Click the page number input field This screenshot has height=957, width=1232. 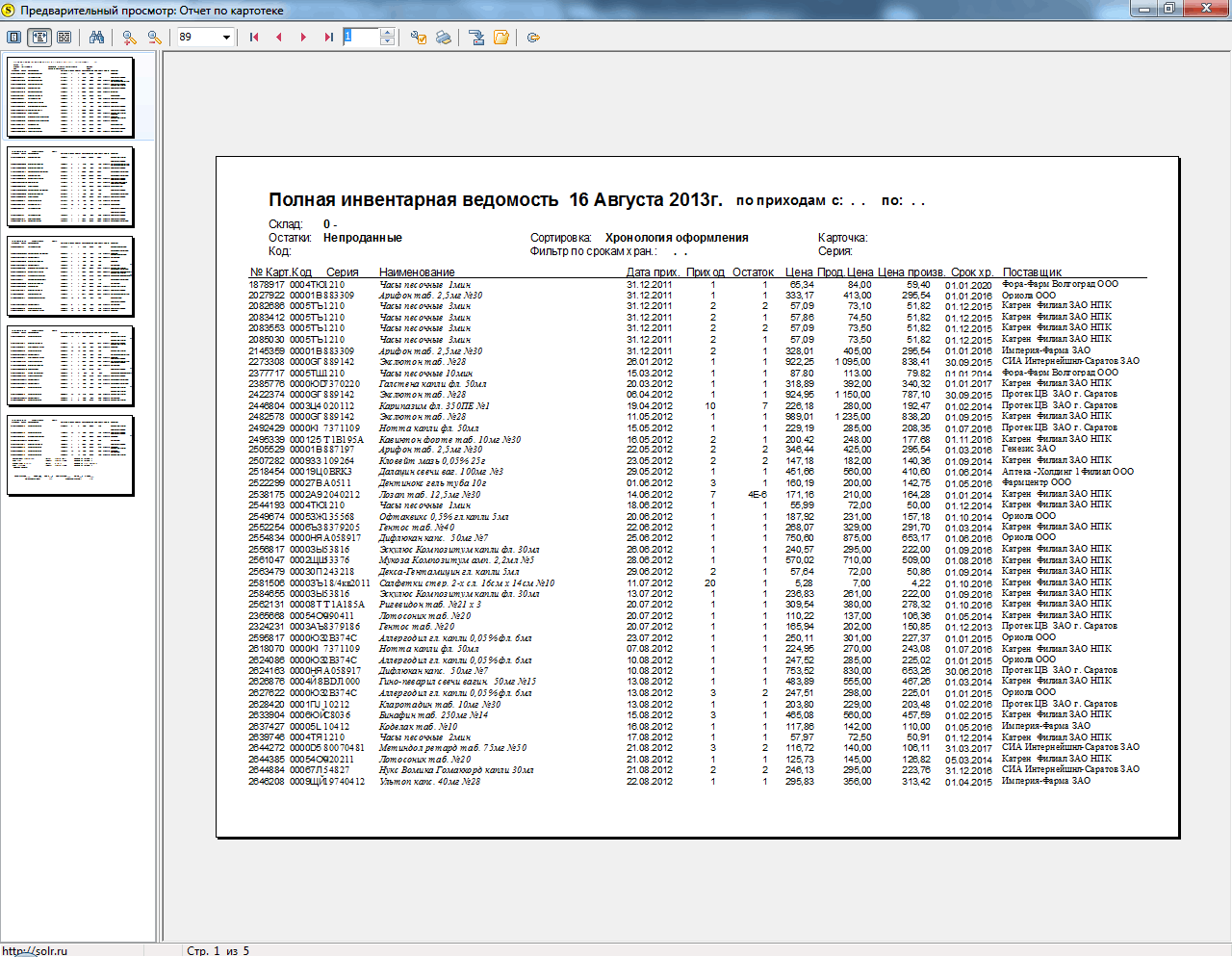(x=361, y=37)
